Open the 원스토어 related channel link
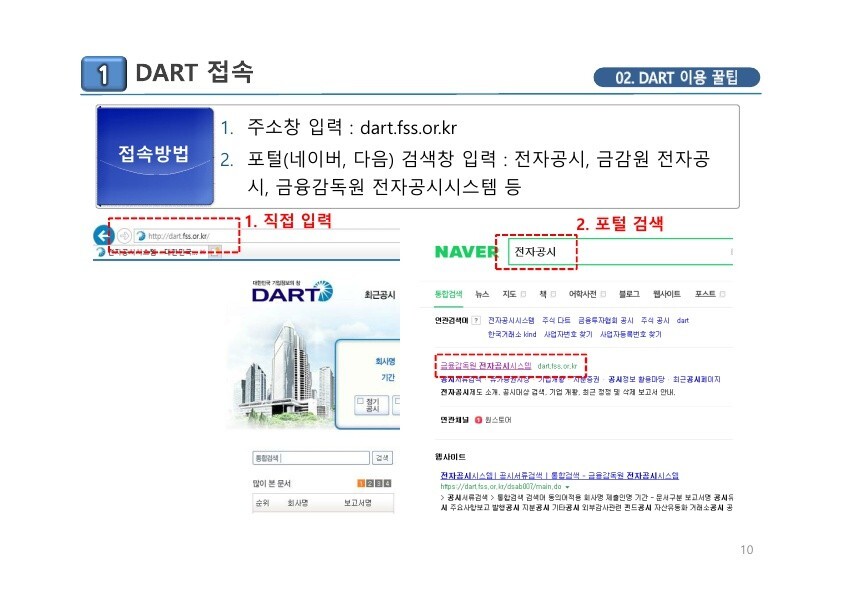Screen dimensions: 842x595 (497, 420)
